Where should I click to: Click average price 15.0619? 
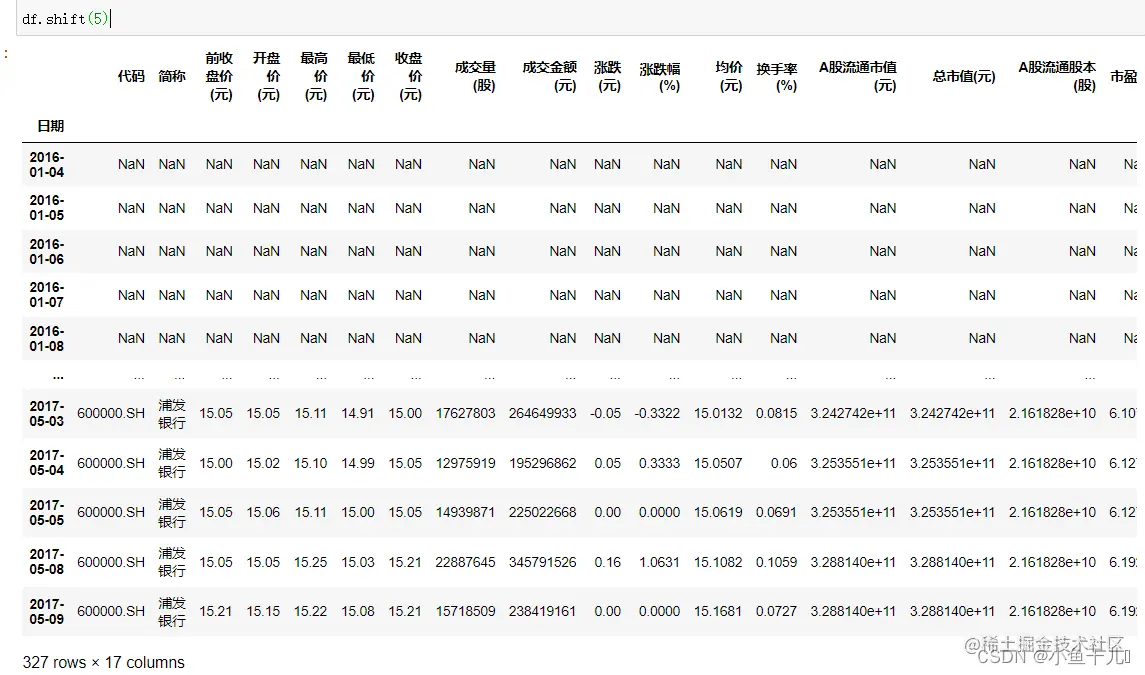tap(718, 512)
